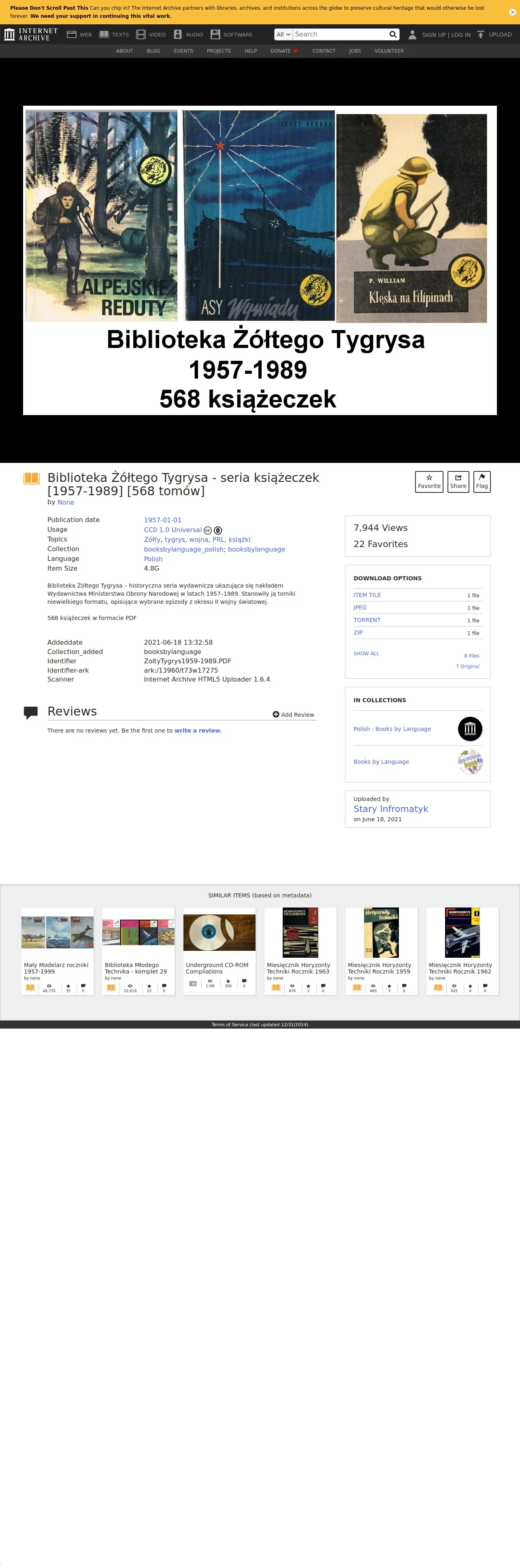
Task: Open the booksbylanguage_polish collection link
Action: click(x=184, y=549)
